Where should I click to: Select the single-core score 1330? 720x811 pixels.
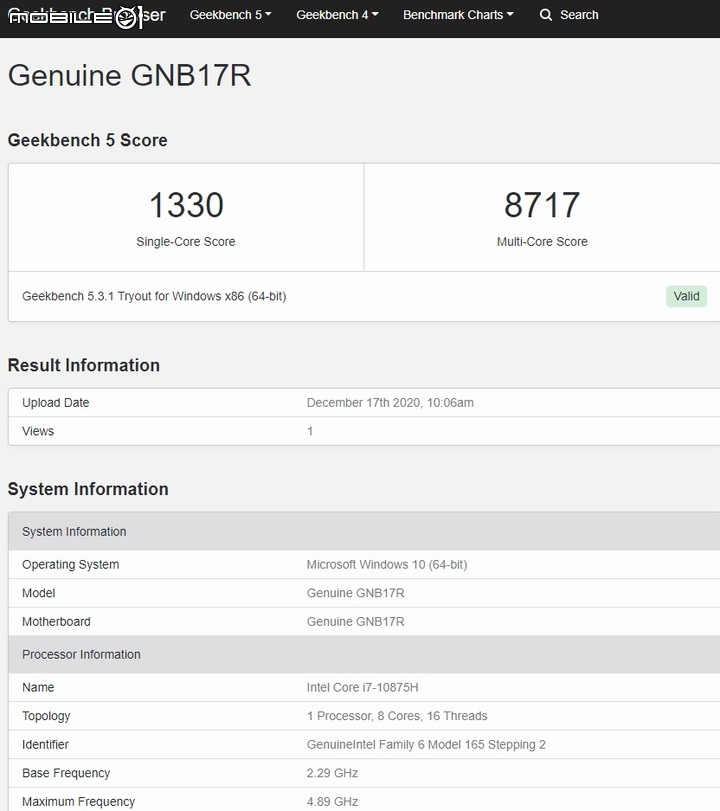pyautogui.click(x=186, y=205)
